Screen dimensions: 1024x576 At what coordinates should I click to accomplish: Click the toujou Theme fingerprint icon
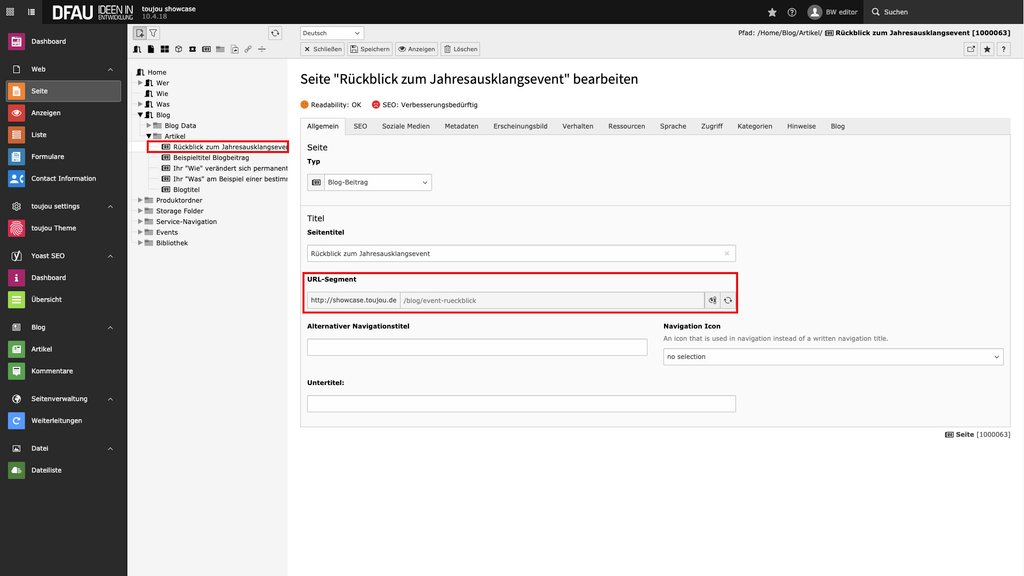click(16, 228)
